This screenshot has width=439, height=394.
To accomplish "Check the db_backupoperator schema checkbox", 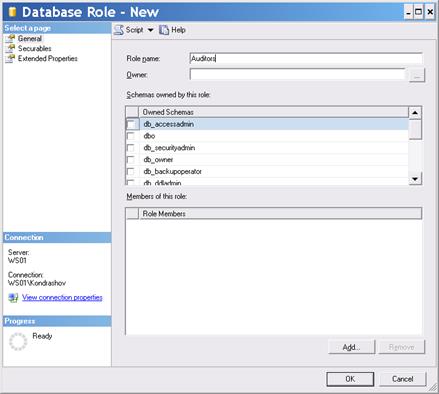I will click(x=131, y=171).
